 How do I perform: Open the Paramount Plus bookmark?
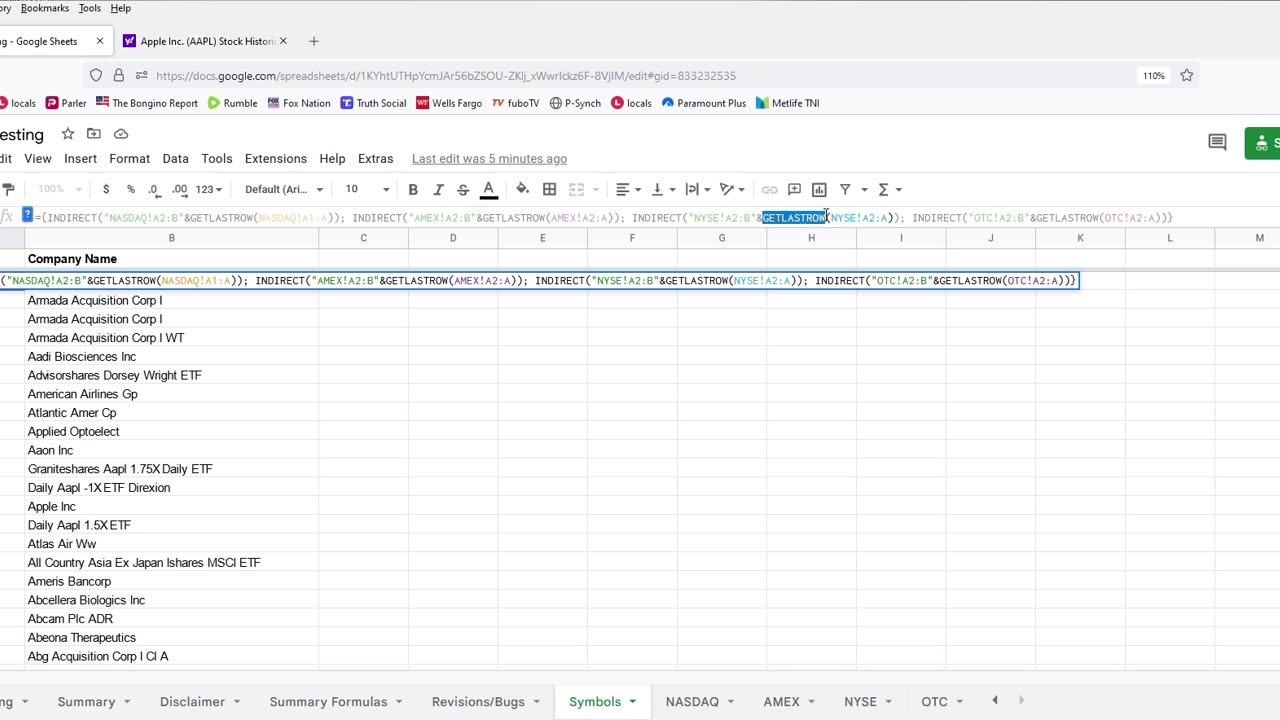pos(703,103)
